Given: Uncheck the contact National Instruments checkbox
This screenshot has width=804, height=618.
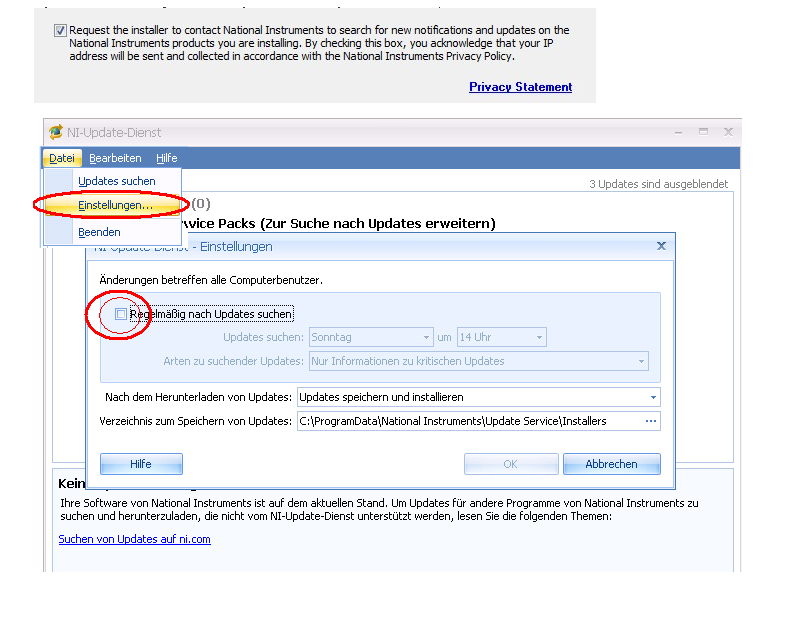Looking at the screenshot, I should click(60, 30).
